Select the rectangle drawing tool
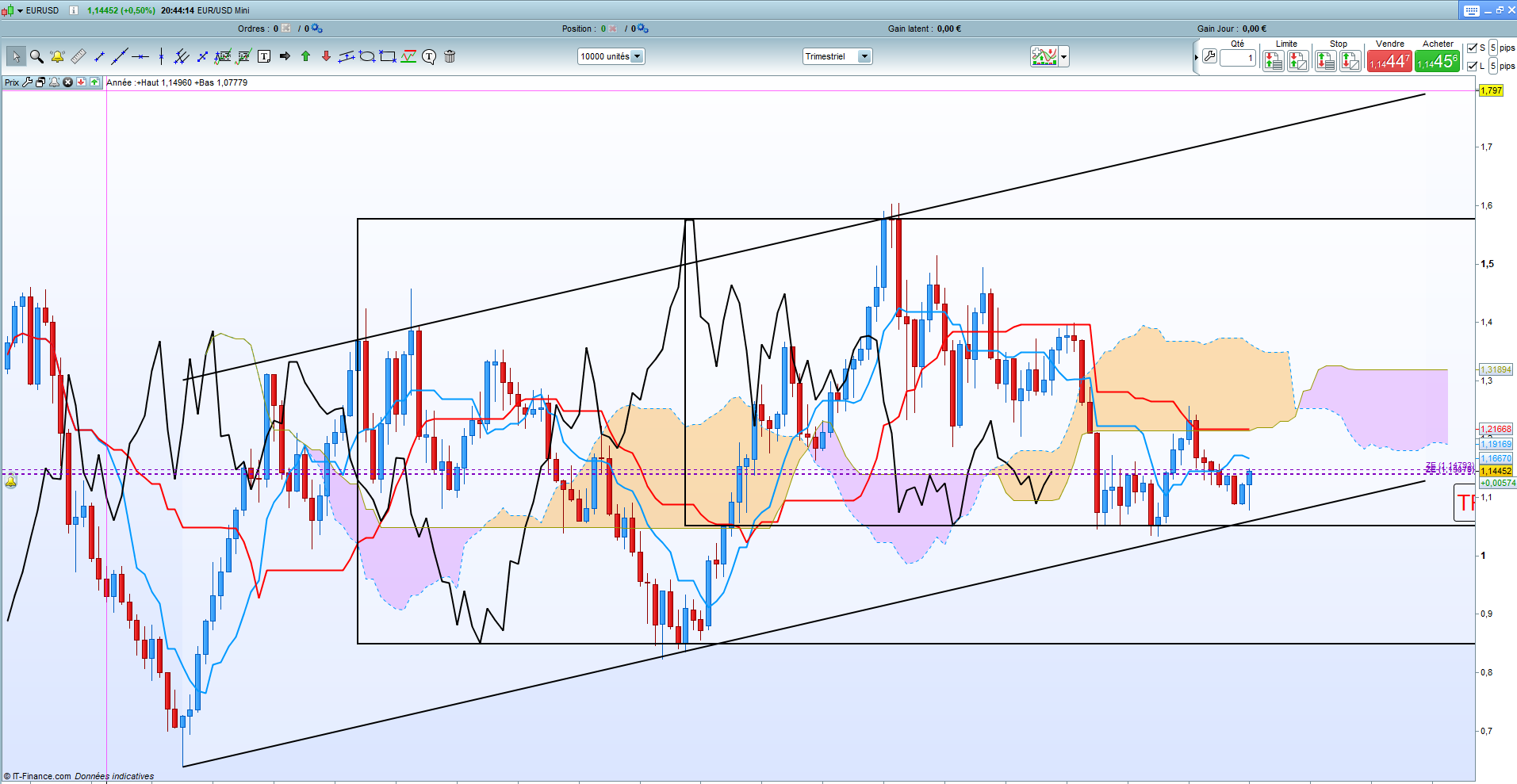The width and height of the screenshot is (1517, 784). (x=388, y=56)
